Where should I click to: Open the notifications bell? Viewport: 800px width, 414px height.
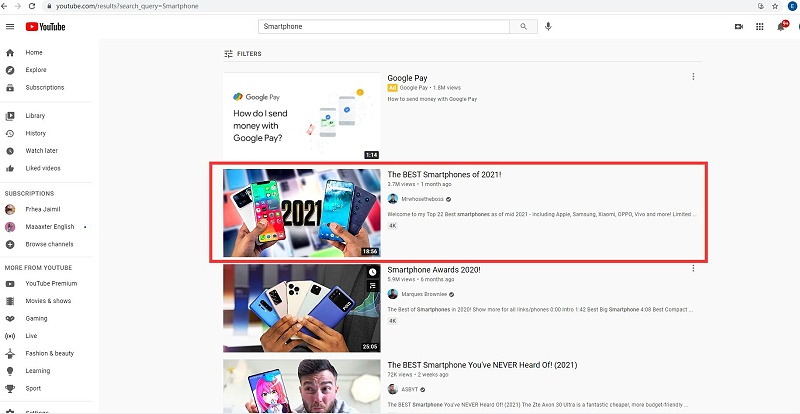781,26
